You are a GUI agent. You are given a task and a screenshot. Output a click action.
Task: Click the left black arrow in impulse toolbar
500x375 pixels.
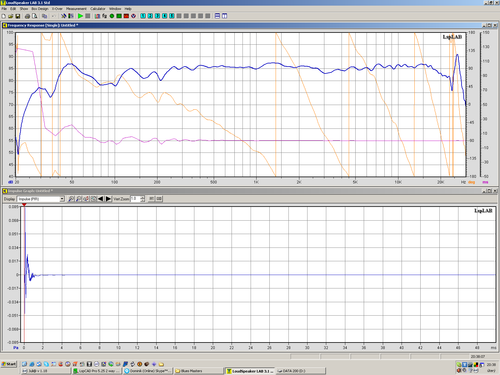click(x=100, y=199)
